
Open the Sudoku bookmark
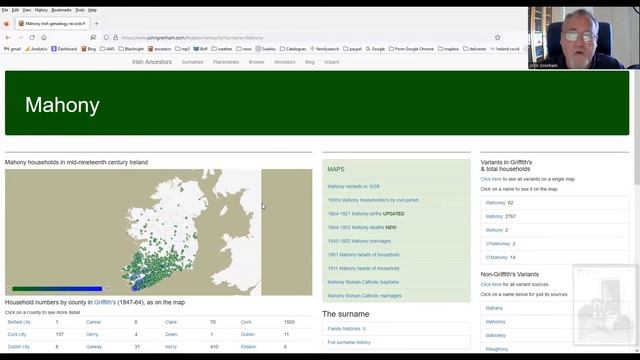click(x=266, y=49)
